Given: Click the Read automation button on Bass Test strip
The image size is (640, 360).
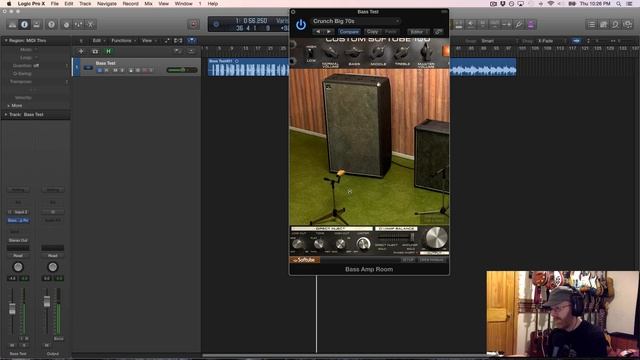Looking at the screenshot, I should point(18,256).
